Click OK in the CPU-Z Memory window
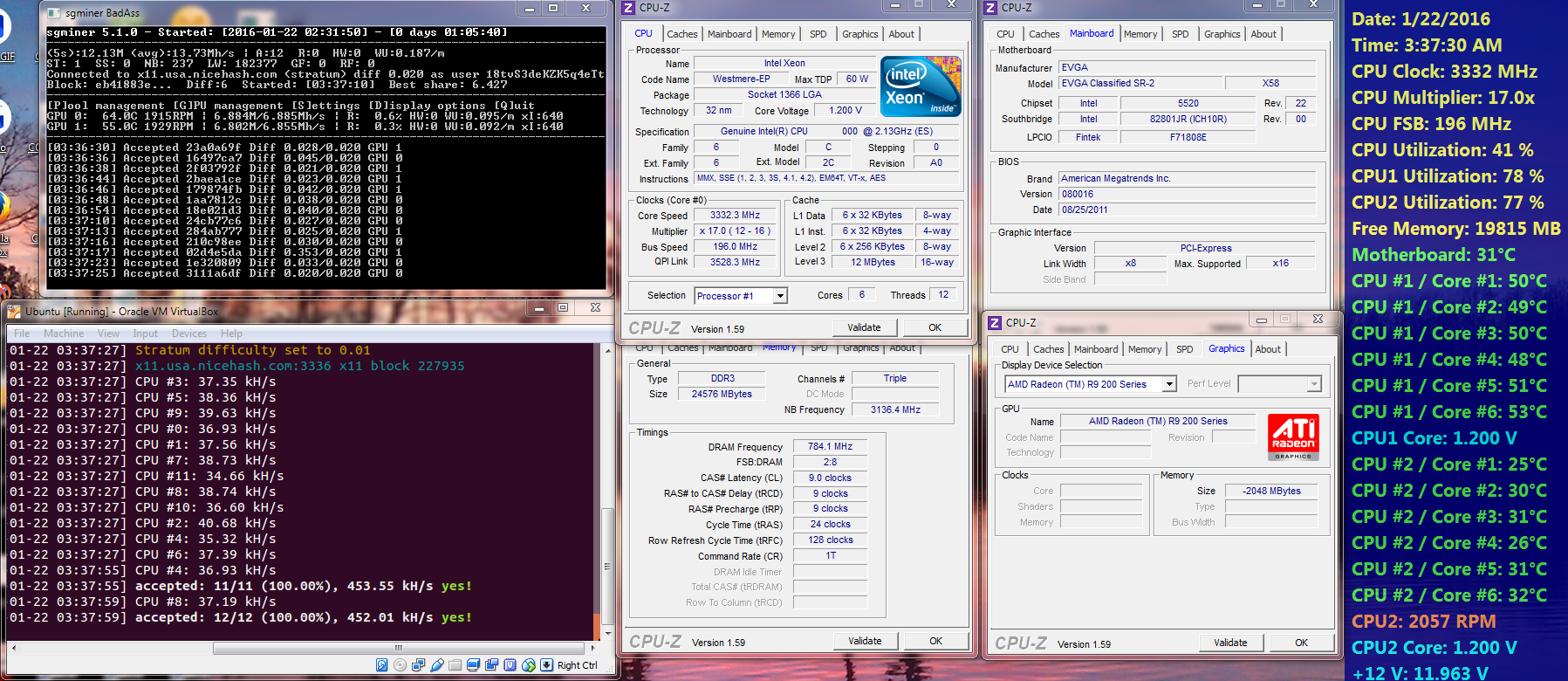The width and height of the screenshot is (1568, 681). point(935,641)
